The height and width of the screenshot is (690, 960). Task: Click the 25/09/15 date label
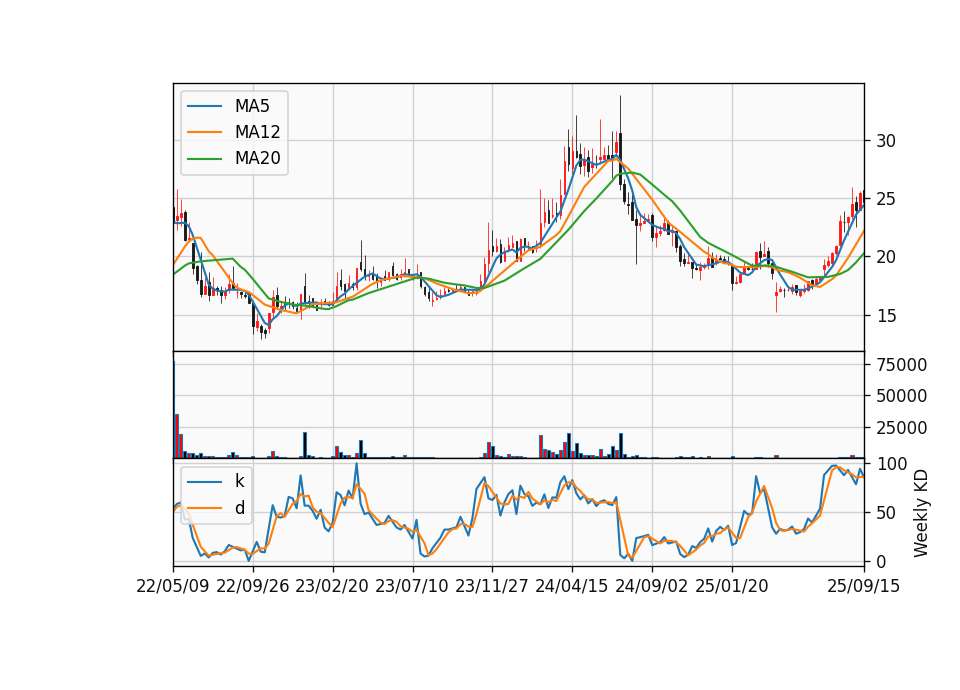[864, 586]
